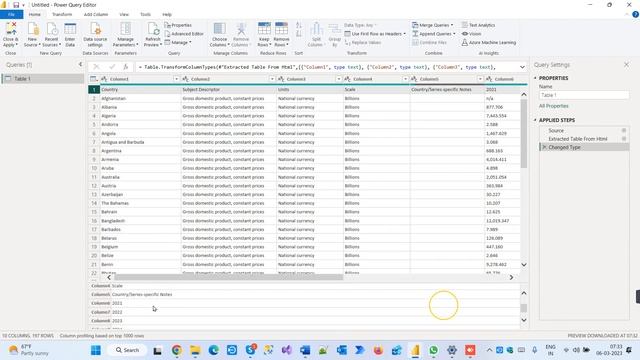Image resolution: width=640 pixels, height=360 pixels.
Task: Open Column5 filter dropdown arrow
Action: (x=480, y=79)
